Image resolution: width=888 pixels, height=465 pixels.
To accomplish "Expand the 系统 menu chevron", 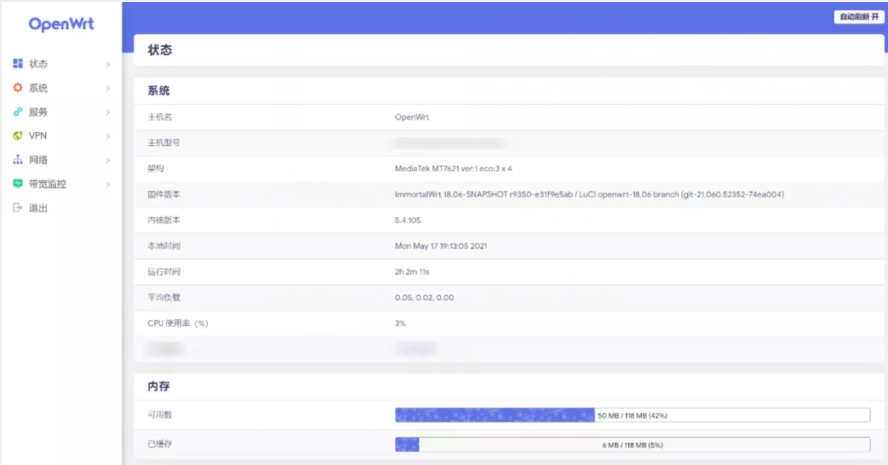I will [x=108, y=88].
